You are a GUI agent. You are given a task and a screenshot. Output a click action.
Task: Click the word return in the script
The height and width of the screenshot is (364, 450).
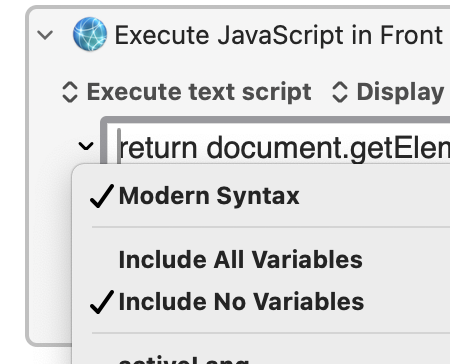pyautogui.click(x=158, y=149)
